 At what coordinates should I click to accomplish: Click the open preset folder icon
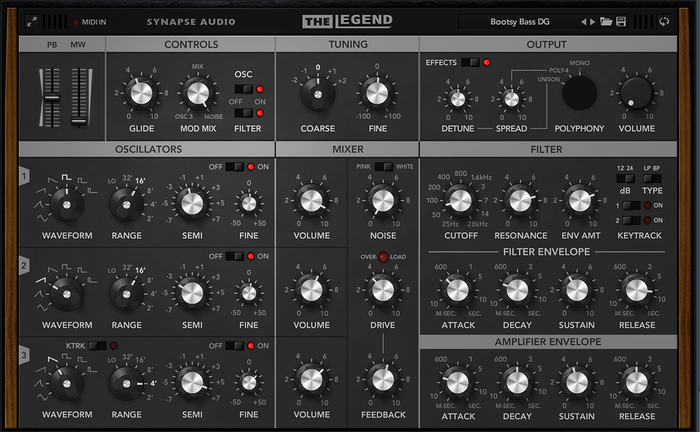[x=604, y=21]
